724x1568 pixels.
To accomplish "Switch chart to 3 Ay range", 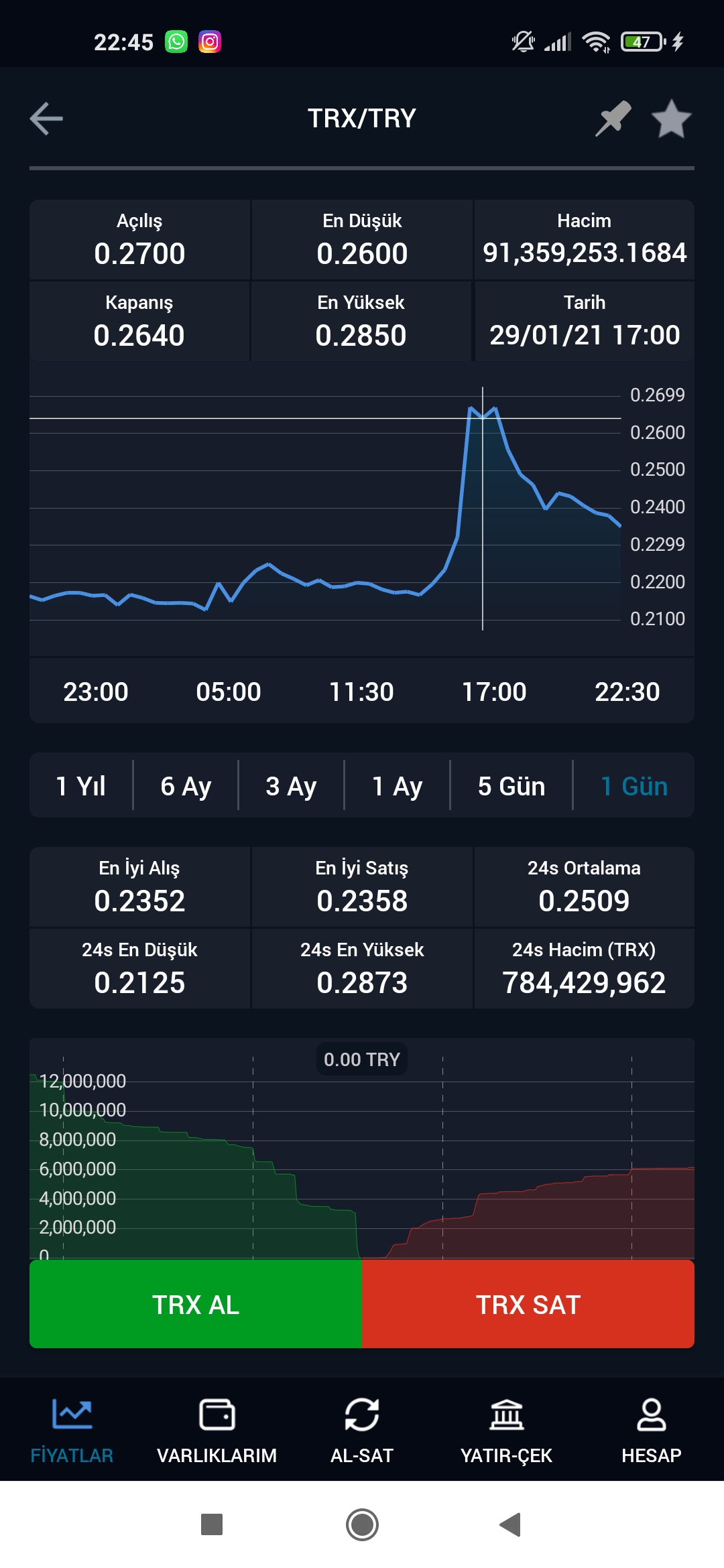I will coord(291,785).
